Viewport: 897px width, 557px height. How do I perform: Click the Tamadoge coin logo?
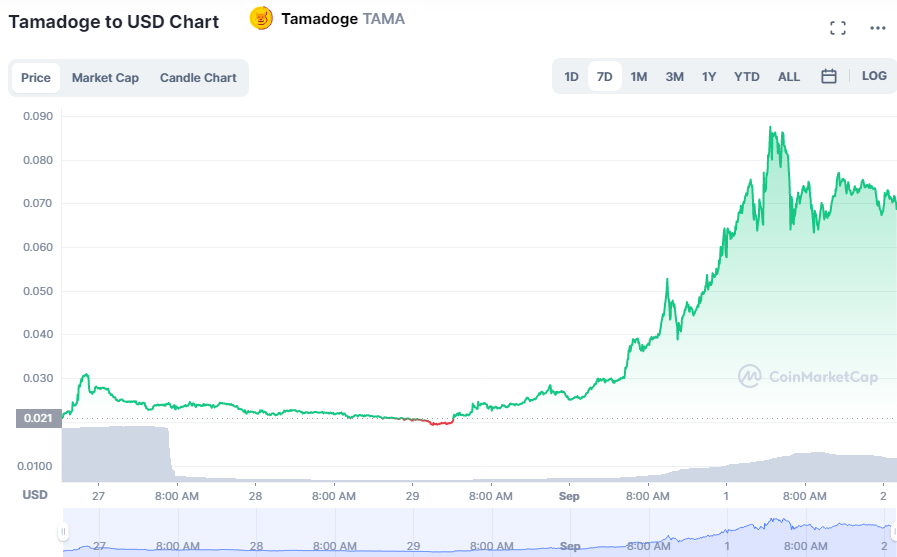tap(261, 19)
